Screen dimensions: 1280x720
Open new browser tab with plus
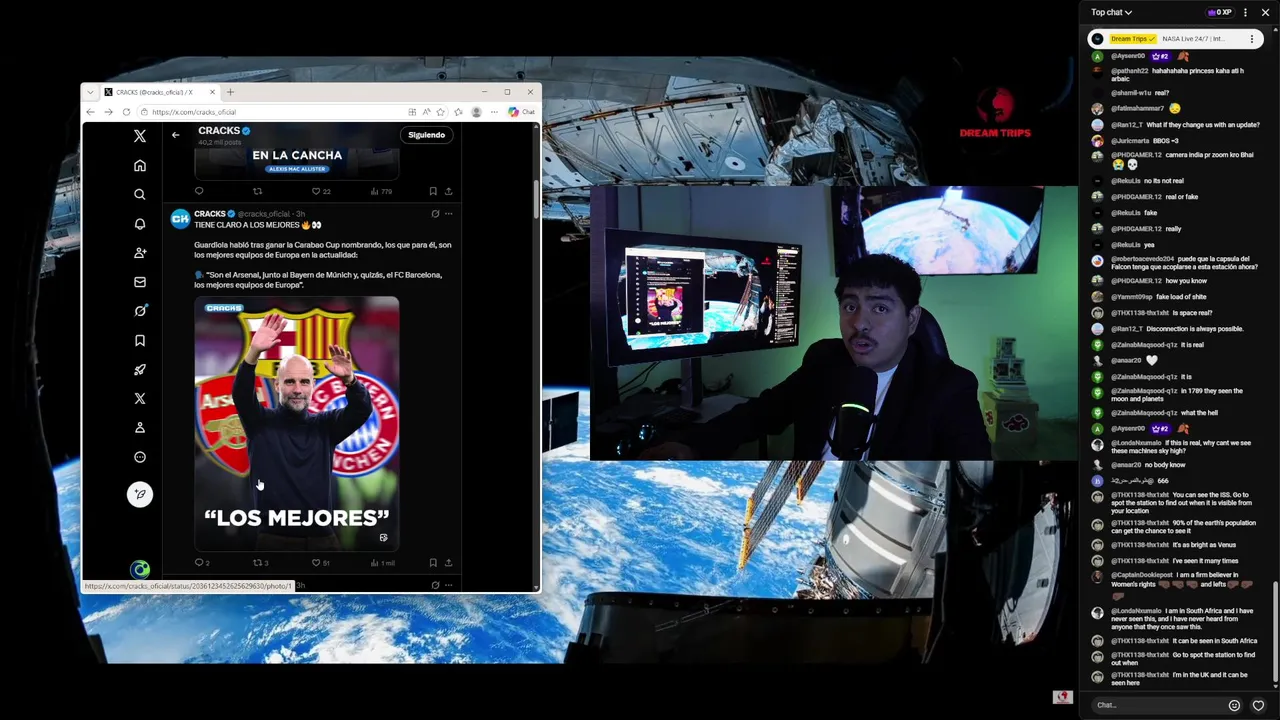(230, 92)
